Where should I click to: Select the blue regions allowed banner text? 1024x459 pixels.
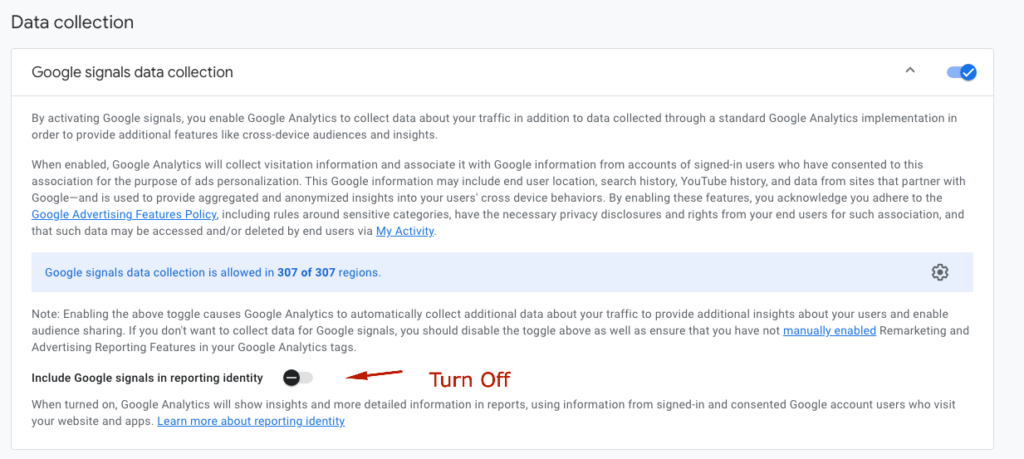pyautogui.click(x=213, y=272)
